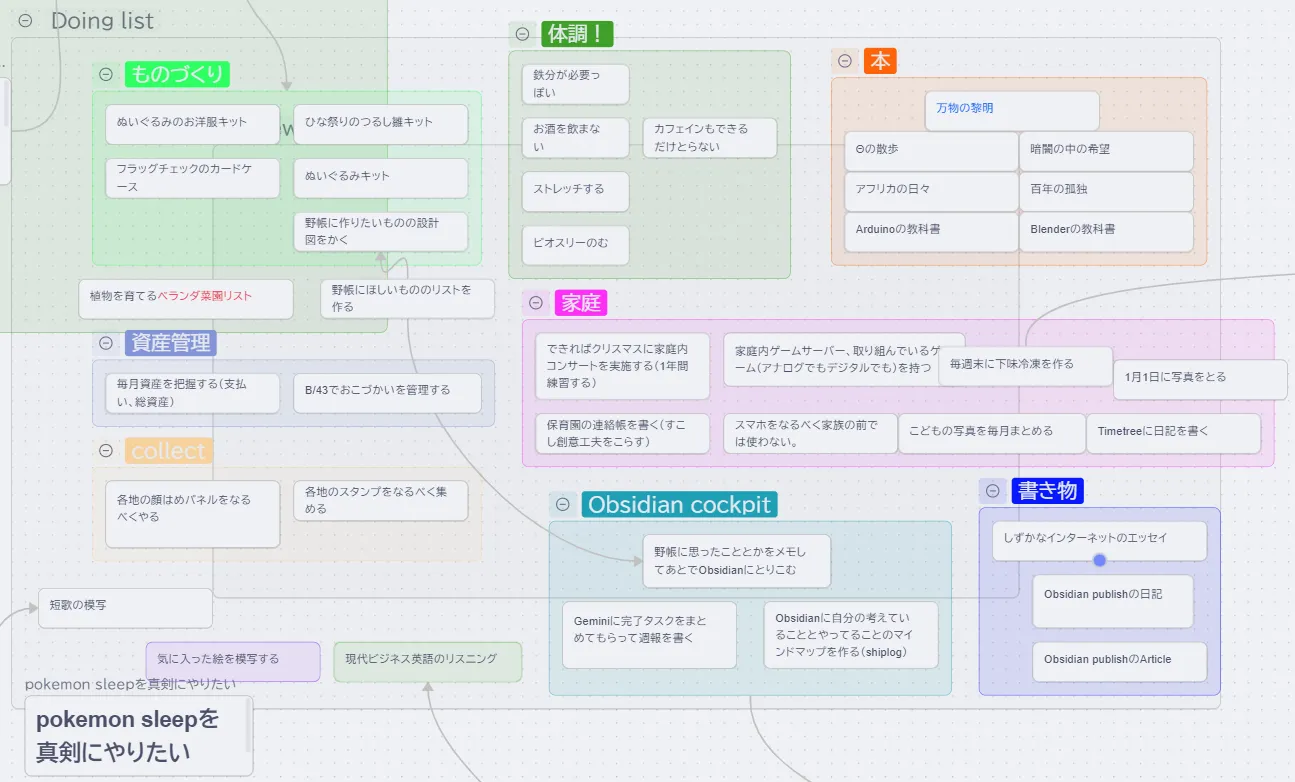
Task: Select the Θの散歩 book card
Action: pyautogui.click(x=931, y=151)
